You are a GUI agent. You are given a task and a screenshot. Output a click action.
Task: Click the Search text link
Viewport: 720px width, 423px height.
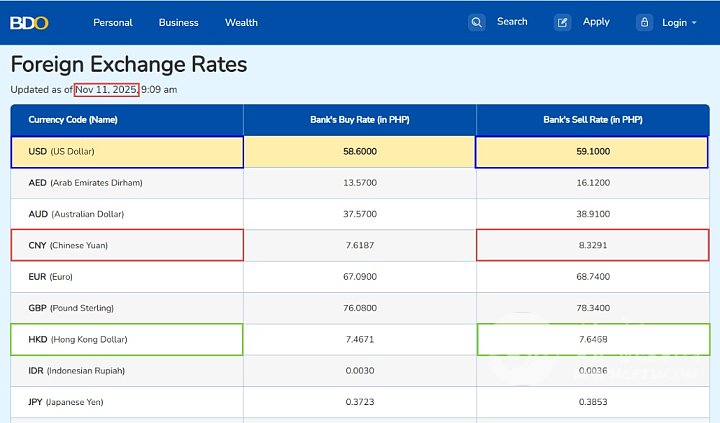[512, 22]
